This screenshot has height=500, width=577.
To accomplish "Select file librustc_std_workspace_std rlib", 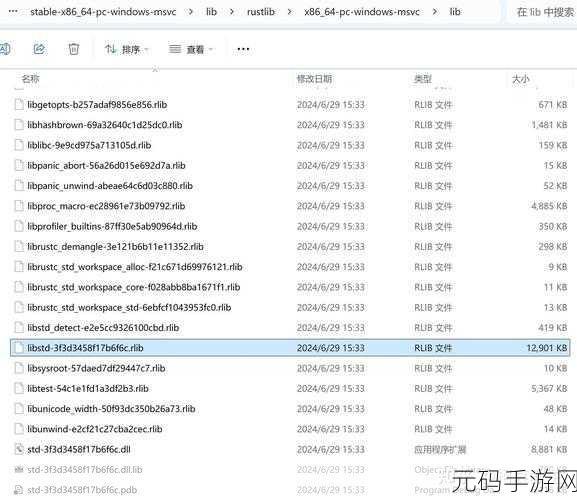I will pos(129,307).
